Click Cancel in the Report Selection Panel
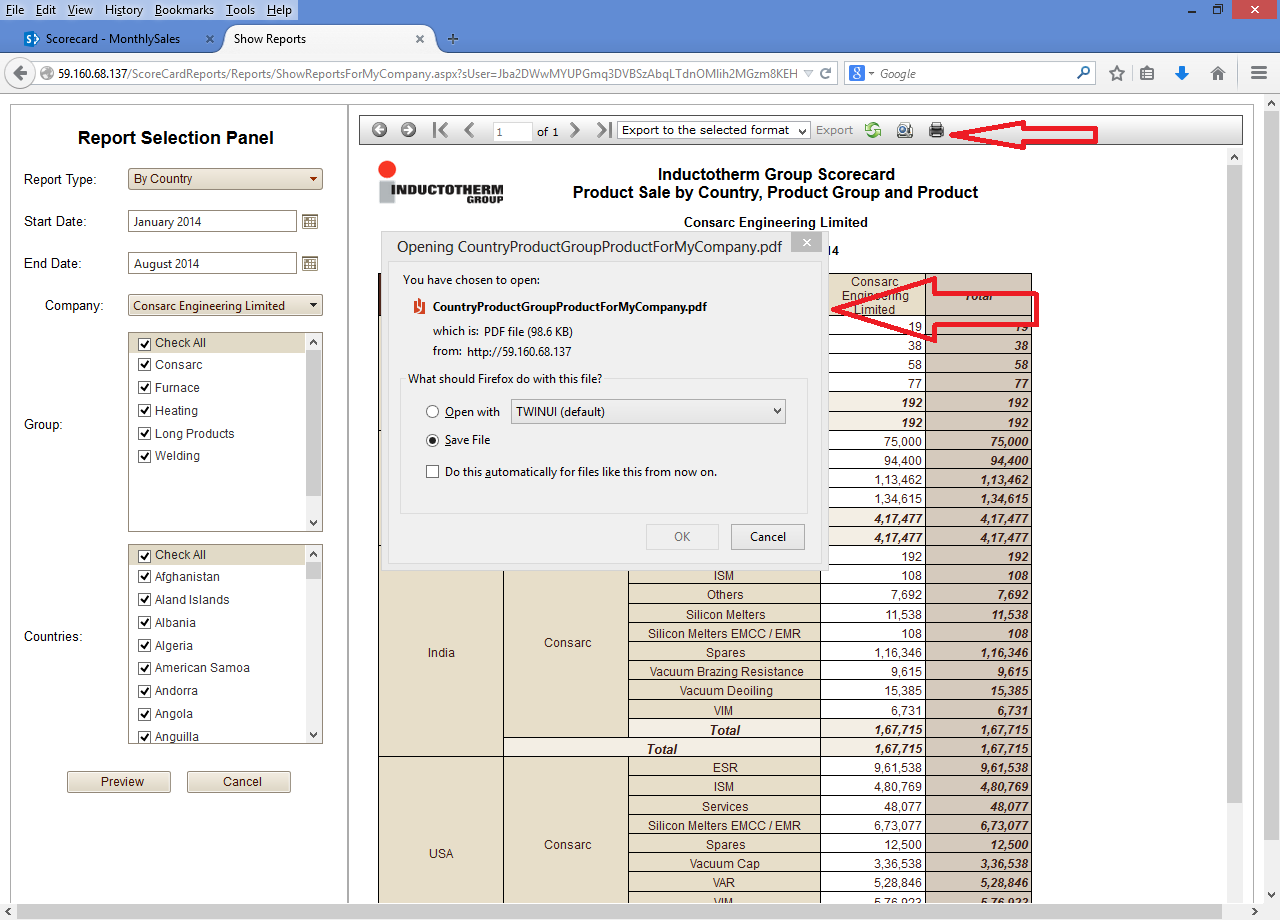 pyautogui.click(x=239, y=782)
